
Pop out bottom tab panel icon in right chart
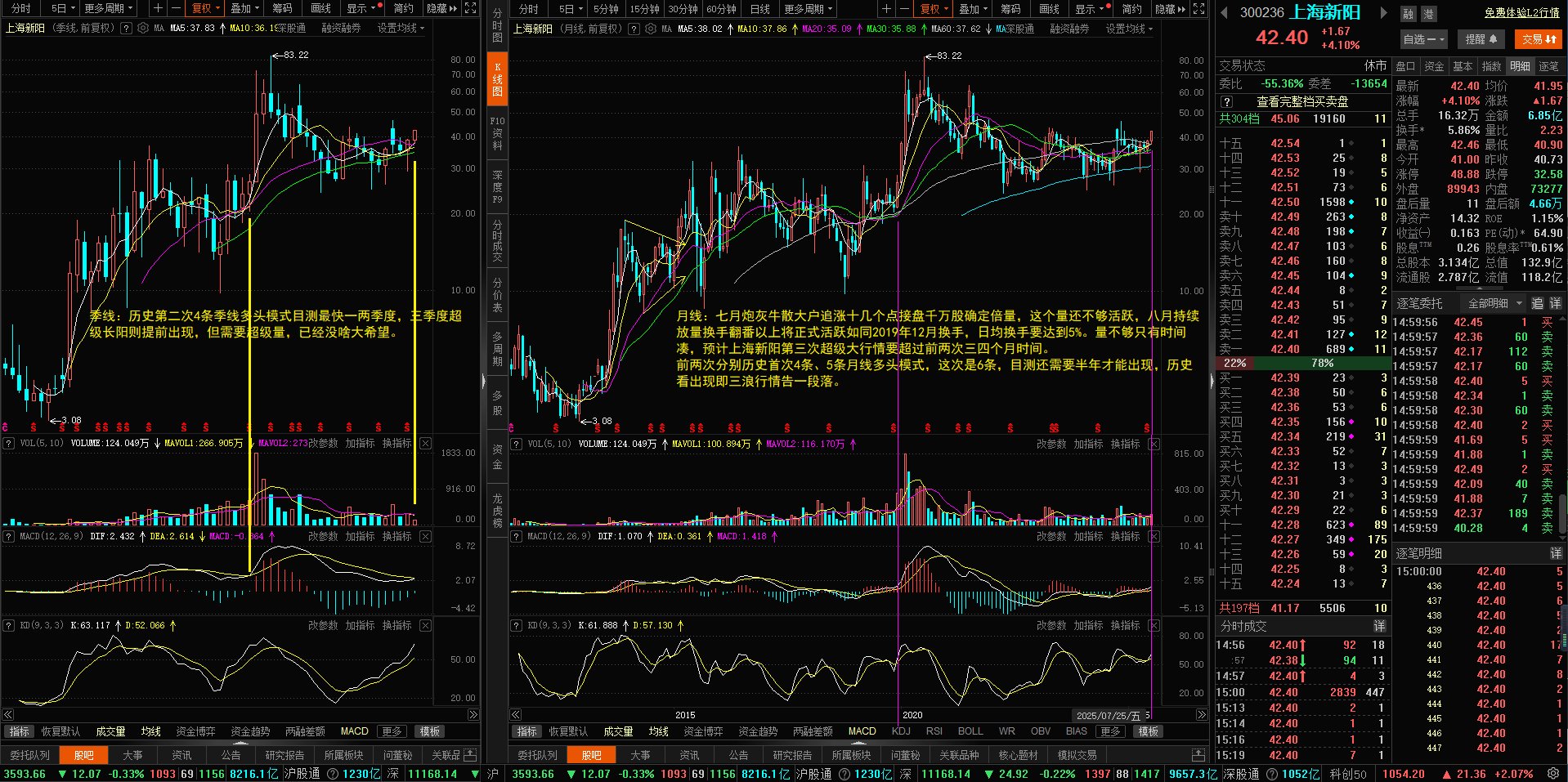coord(1198,754)
